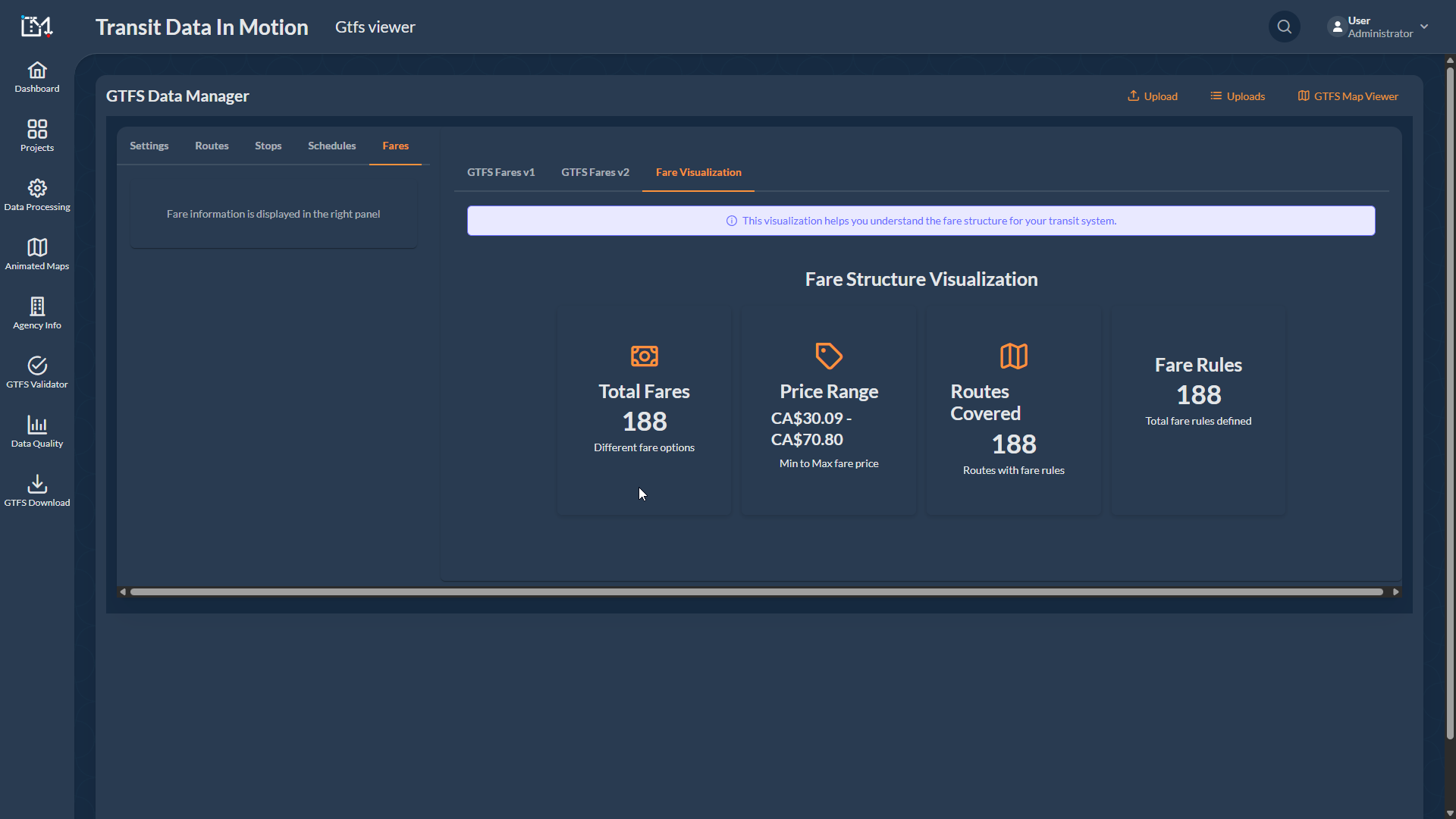Select the GTFS Download sidebar icon
This screenshot has width=1456, height=819.
[x=36, y=491]
